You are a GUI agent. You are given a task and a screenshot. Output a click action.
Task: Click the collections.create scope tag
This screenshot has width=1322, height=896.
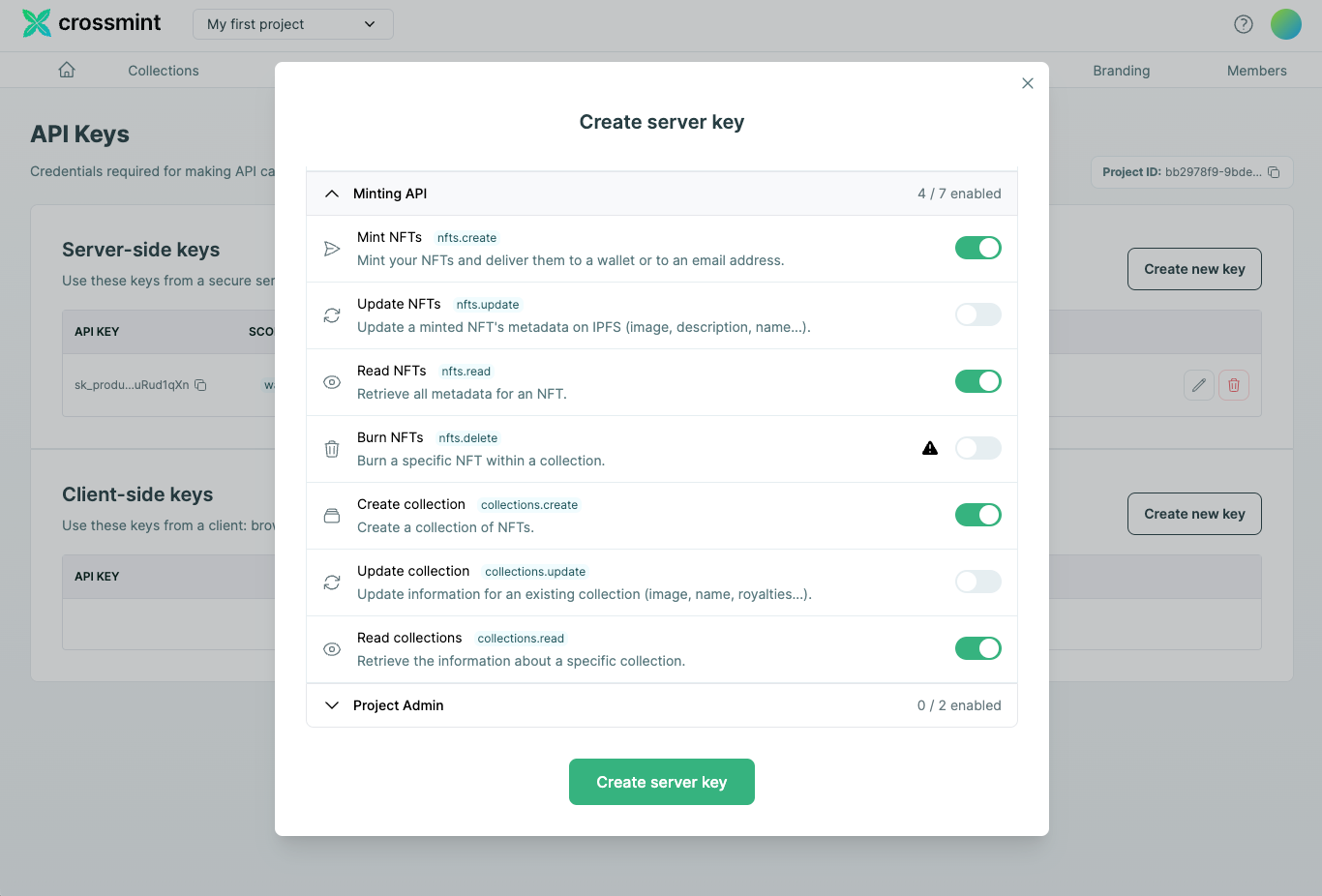(x=529, y=505)
